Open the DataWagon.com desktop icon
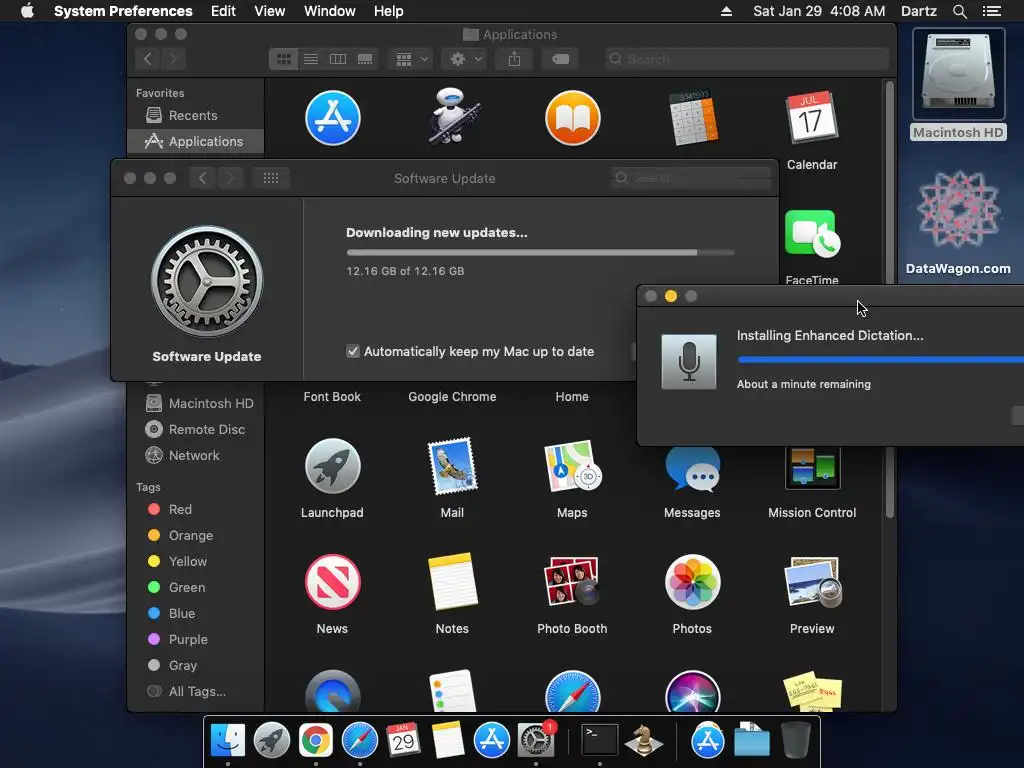Viewport: 1024px width, 768px height. pos(958,209)
